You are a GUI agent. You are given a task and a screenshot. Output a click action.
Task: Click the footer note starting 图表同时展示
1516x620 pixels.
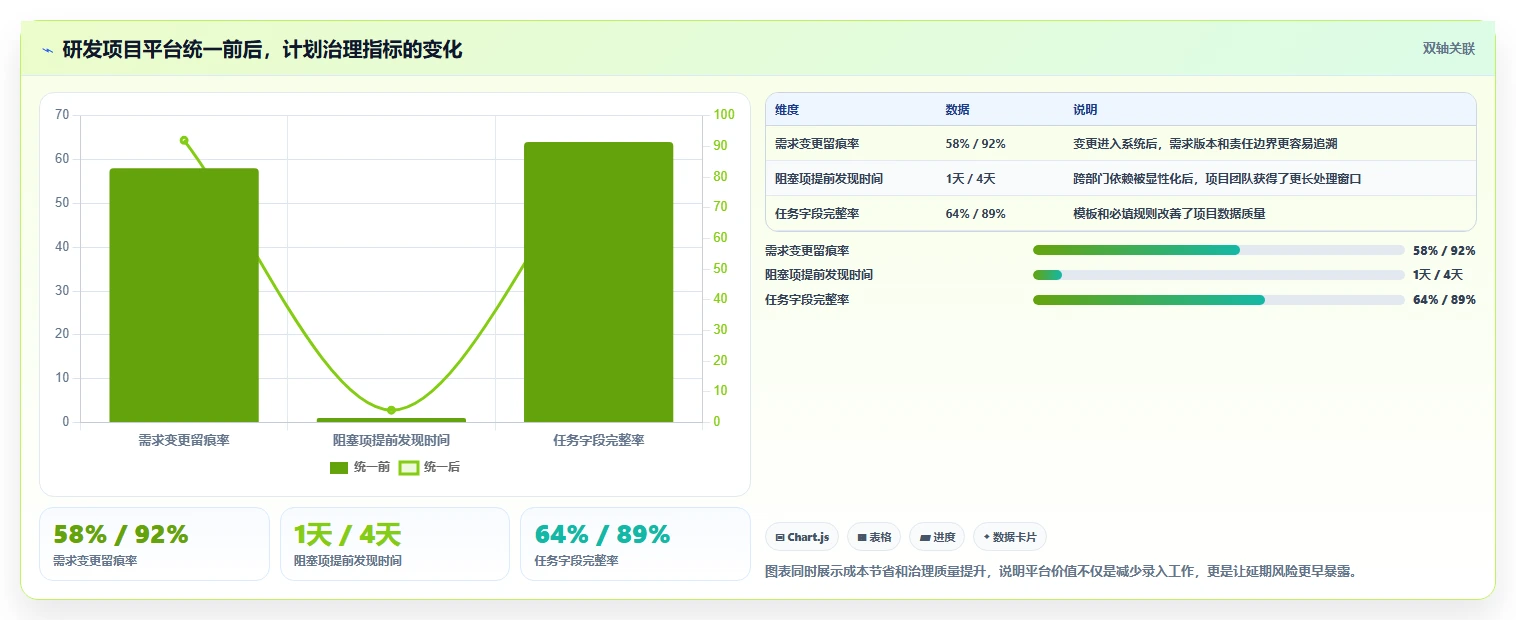[x=1061, y=572]
